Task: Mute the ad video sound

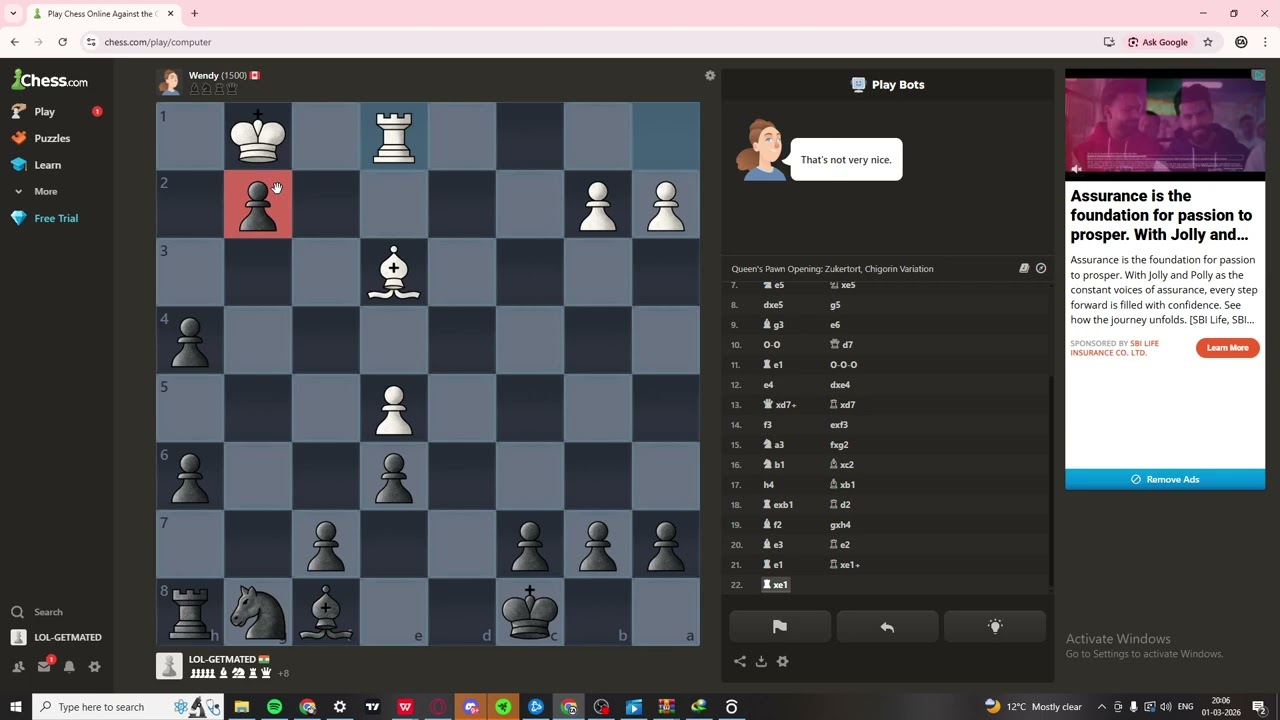Action: point(1077,169)
